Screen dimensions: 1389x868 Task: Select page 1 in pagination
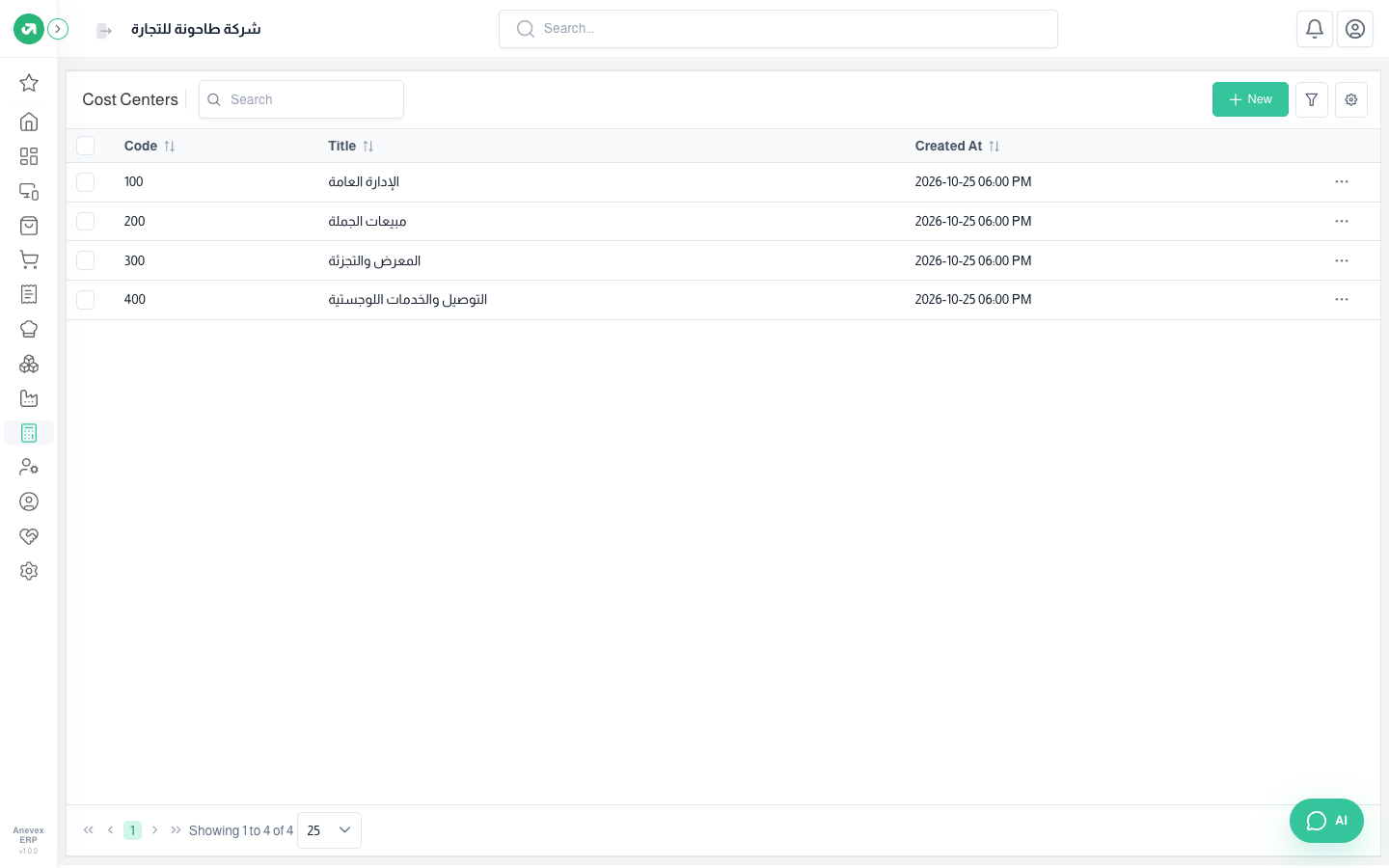pyautogui.click(x=132, y=830)
